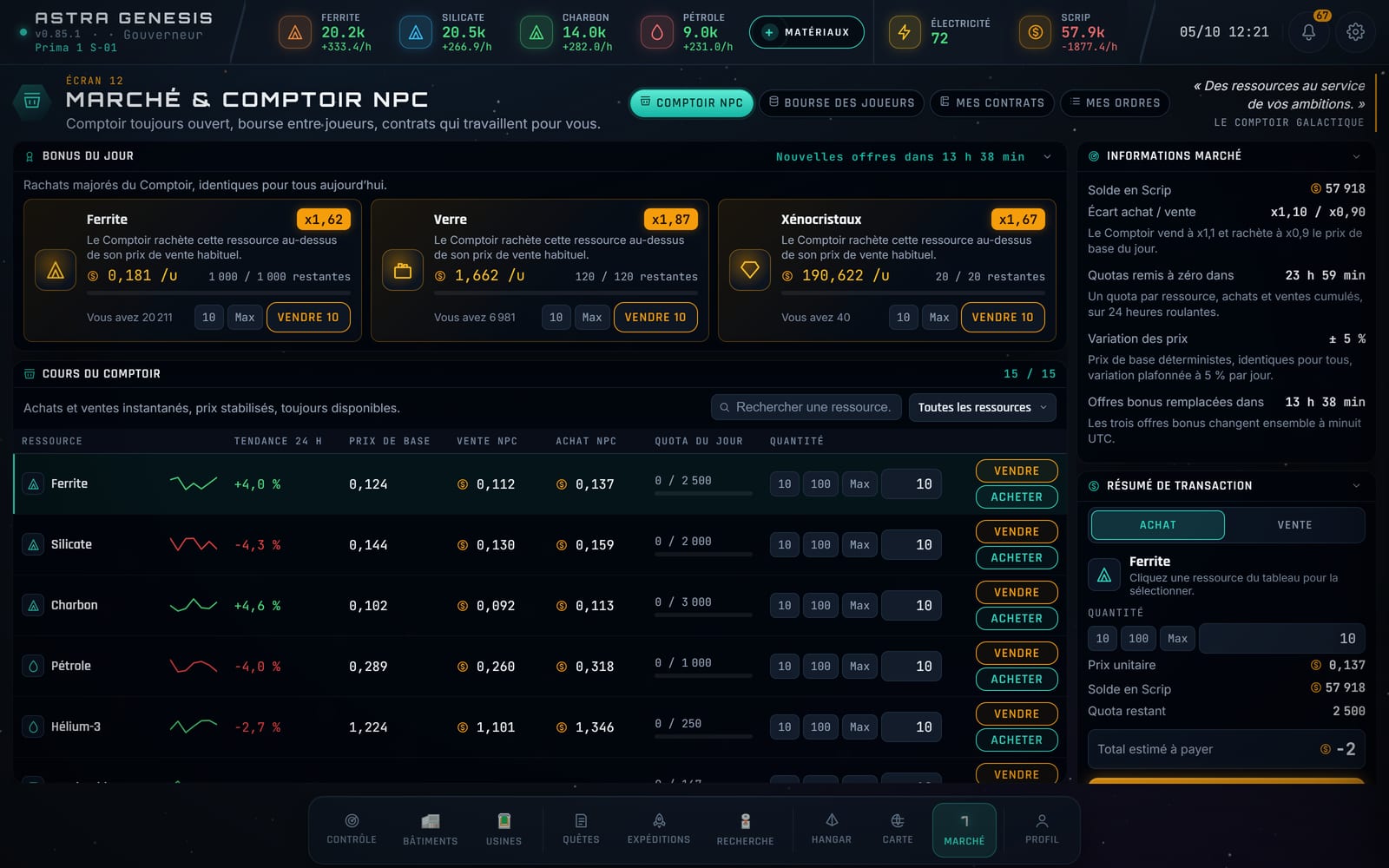Click Acheter in the Charbon row
The height and width of the screenshot is (868, 1389).
pos(1017,619)
